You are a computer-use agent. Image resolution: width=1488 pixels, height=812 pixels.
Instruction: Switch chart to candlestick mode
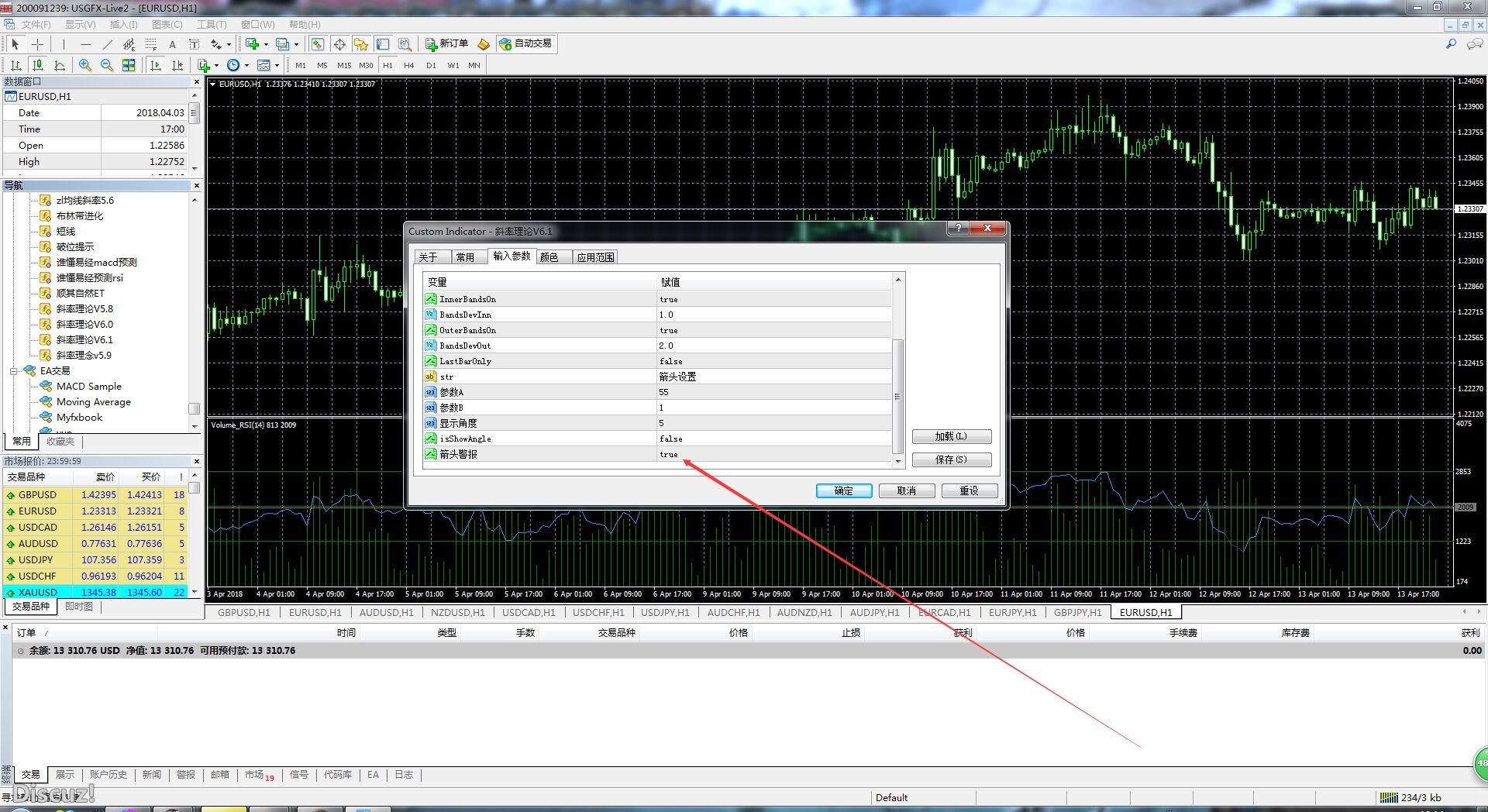tap(37, 65)
